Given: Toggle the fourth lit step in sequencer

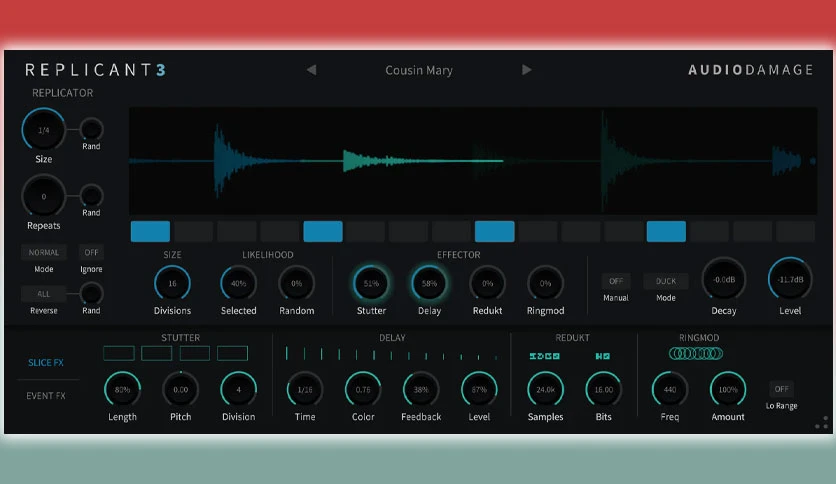Looking at the screenshot, I should (x=666, y=231).
